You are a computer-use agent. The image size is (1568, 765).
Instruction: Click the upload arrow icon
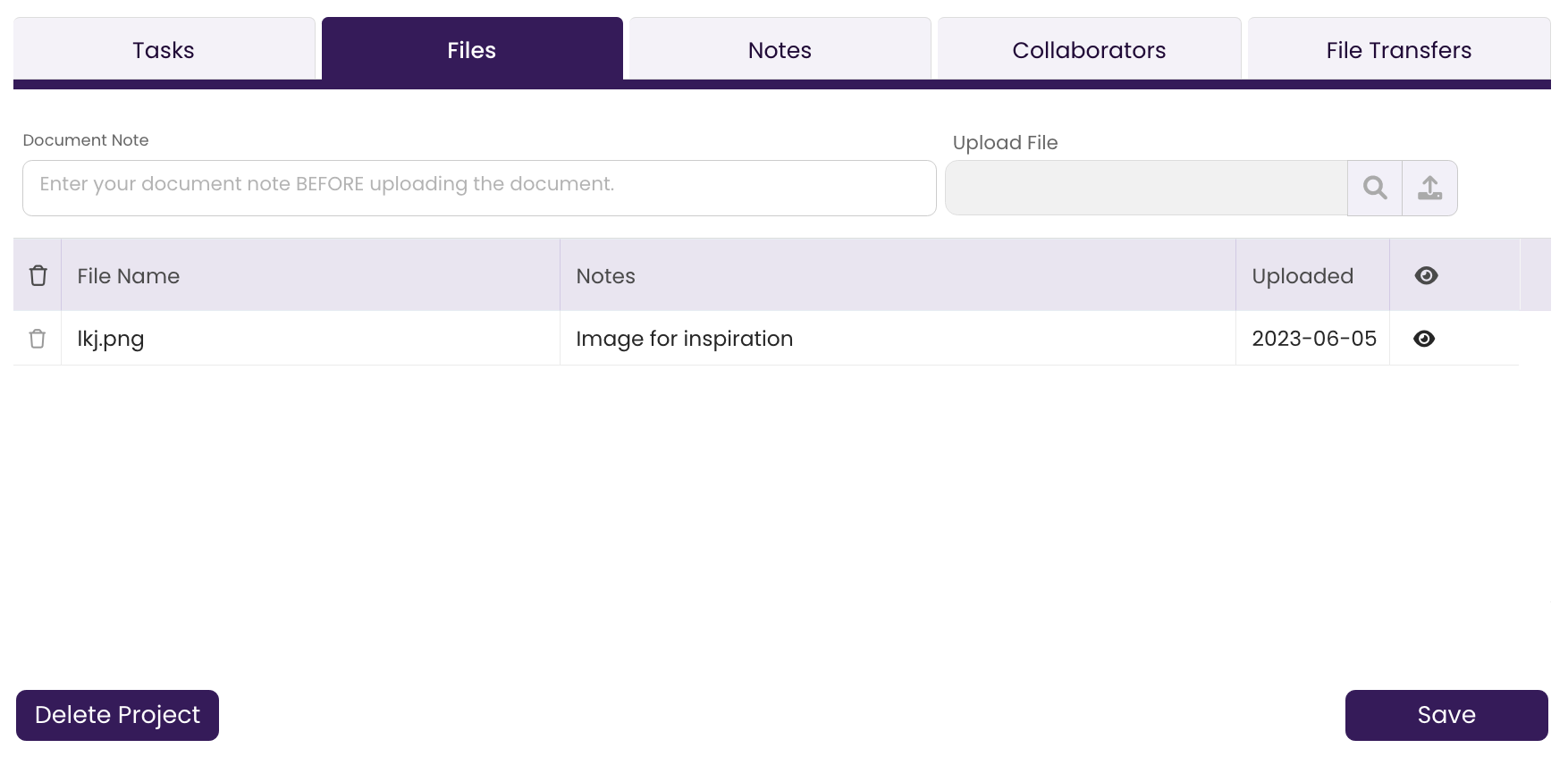pos(1429,188)
